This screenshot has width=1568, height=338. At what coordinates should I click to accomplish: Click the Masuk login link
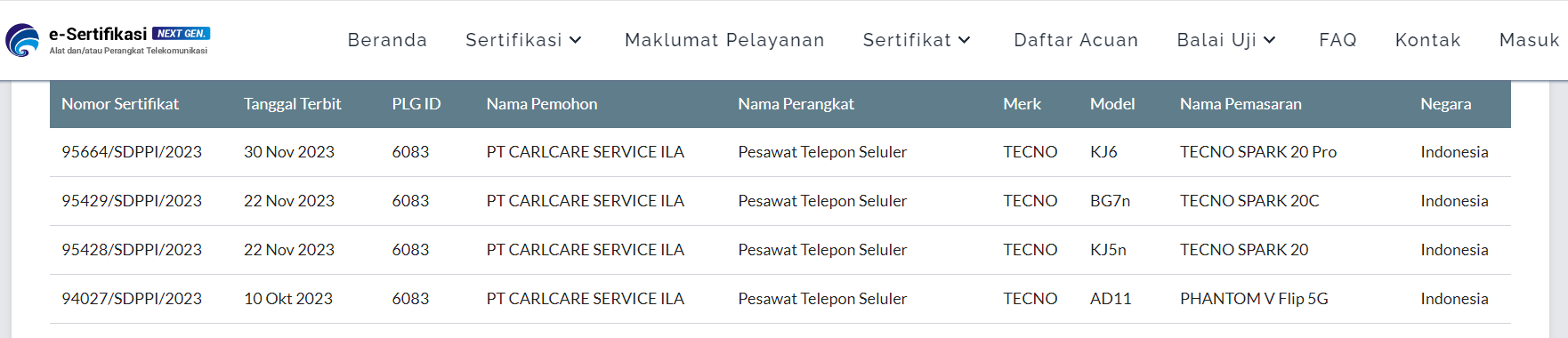(x=1529, y=40)
